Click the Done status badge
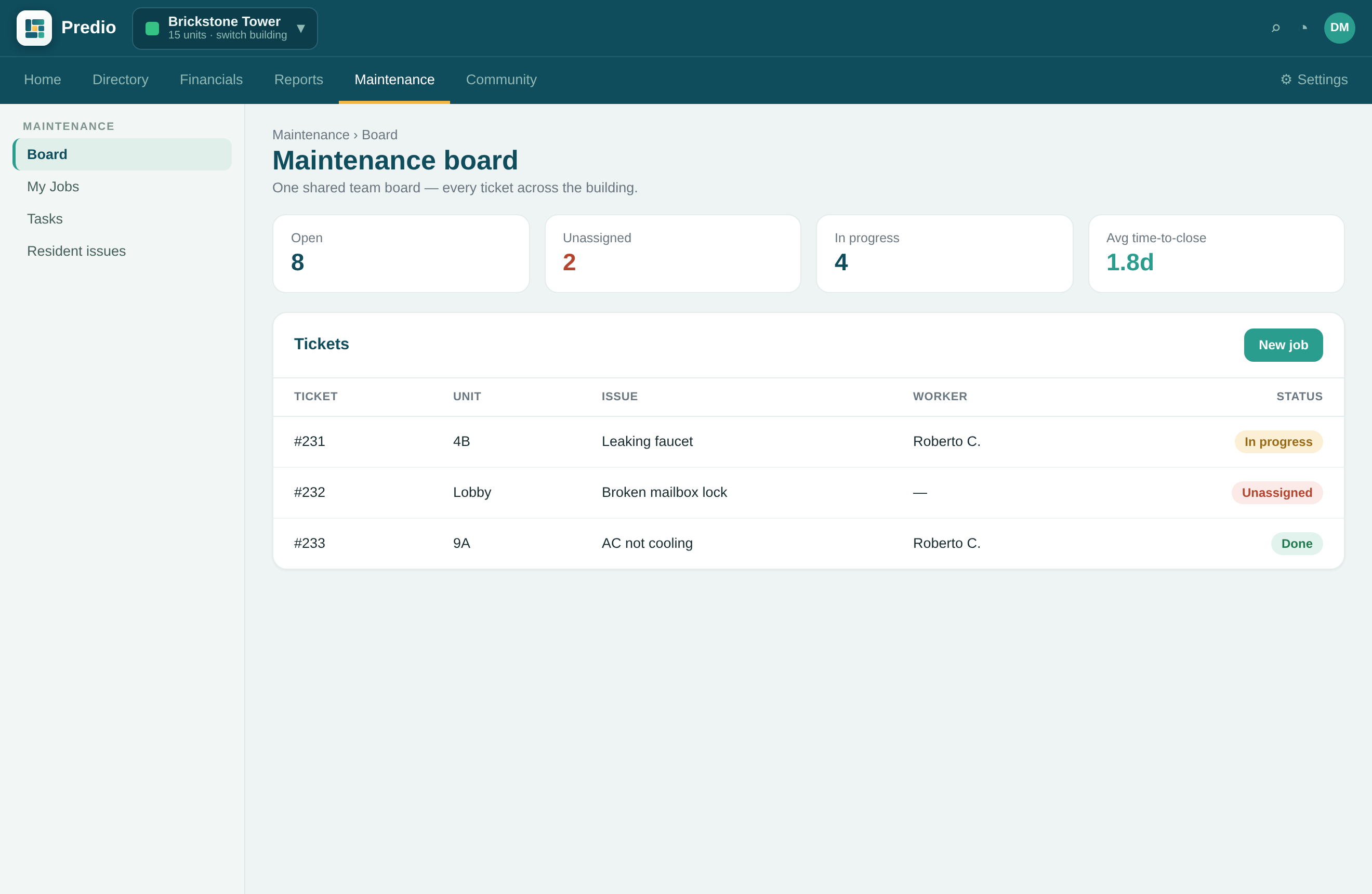Image resolution: width=1372 pixels, height=894 pixels. point(1297,544)
